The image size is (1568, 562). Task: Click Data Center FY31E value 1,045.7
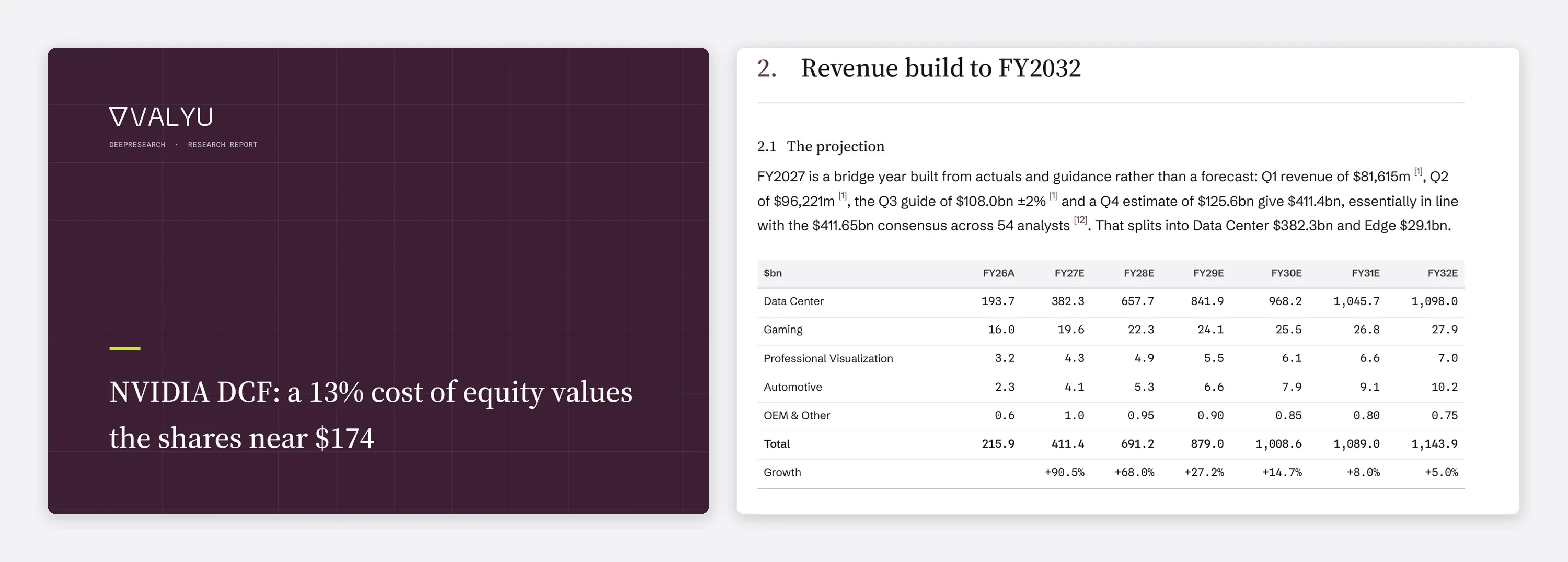tap(1356, 301)
